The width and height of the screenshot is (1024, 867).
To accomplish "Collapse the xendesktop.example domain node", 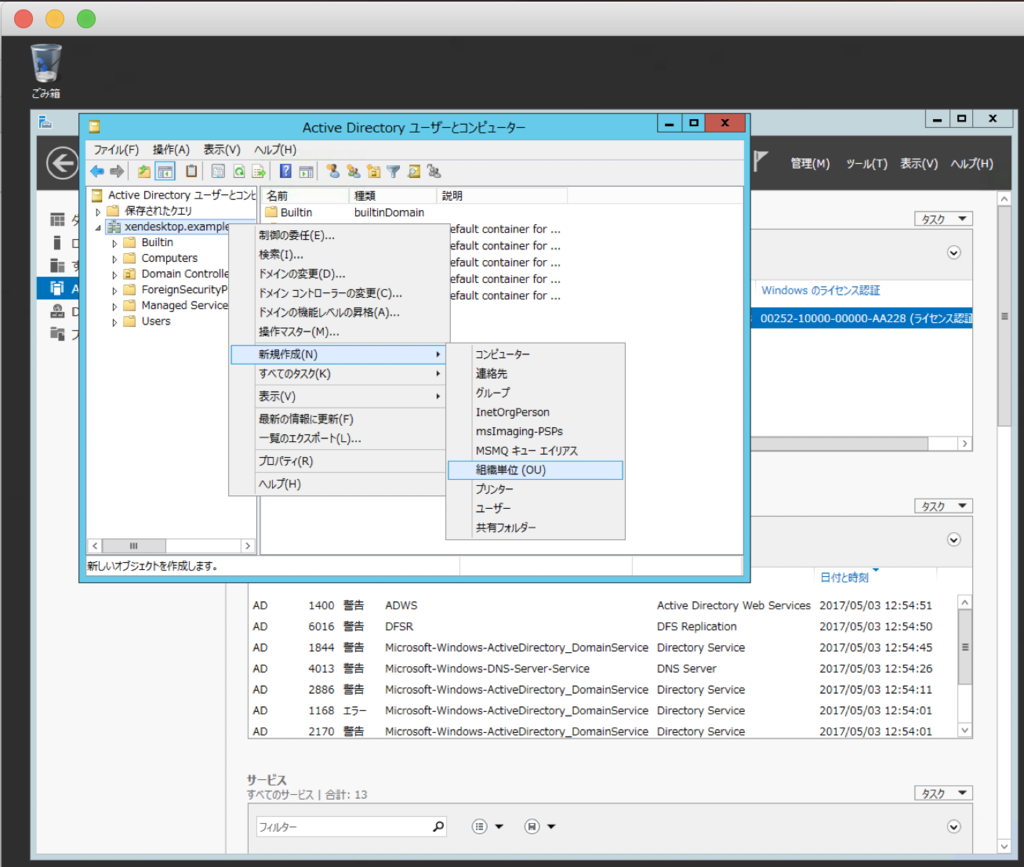I will click(x=98, y=227).
